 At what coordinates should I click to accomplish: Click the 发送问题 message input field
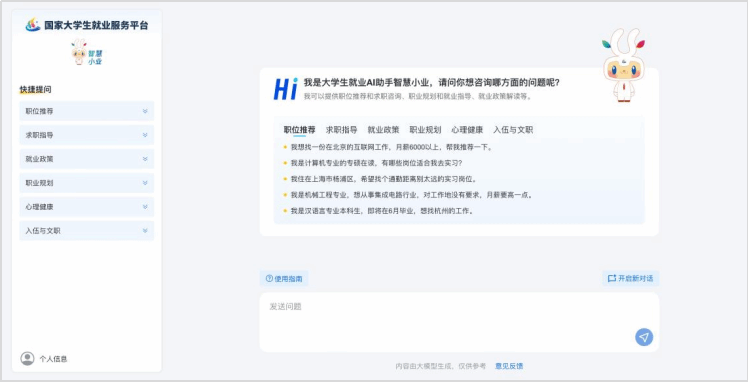pos(459,322)
